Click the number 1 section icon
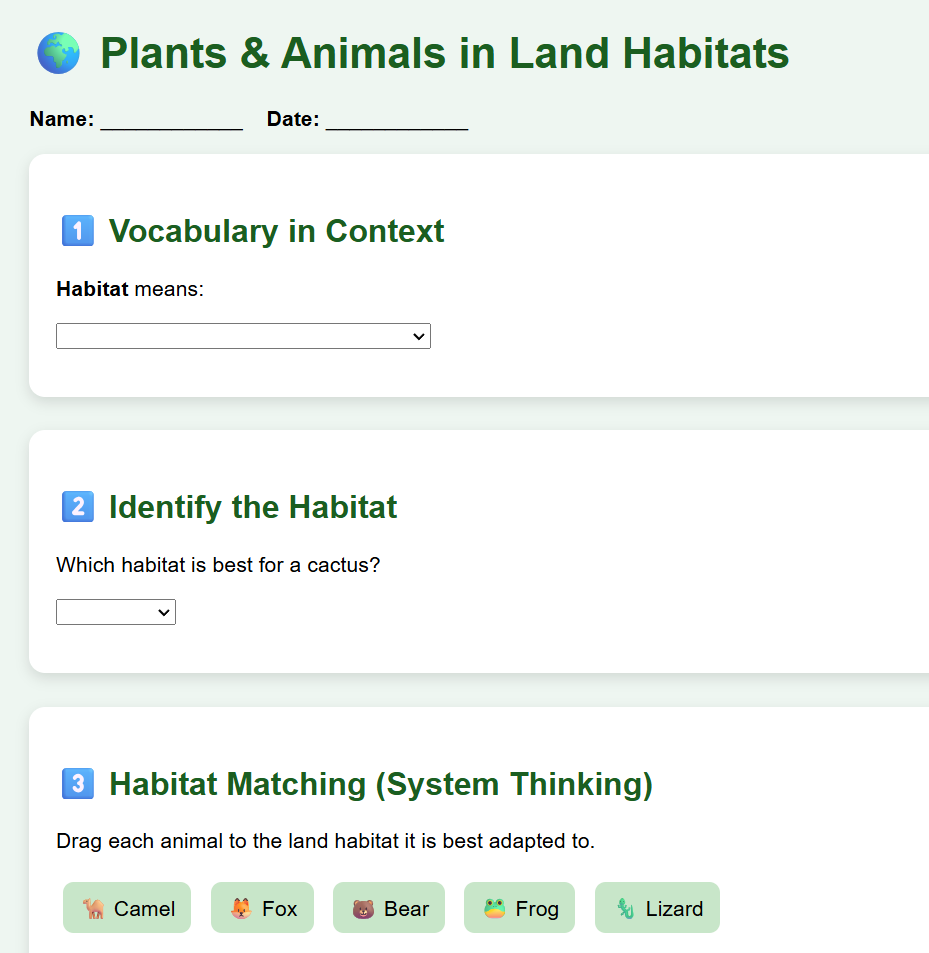This screenshot has width=929, height=953. point(77,231)
